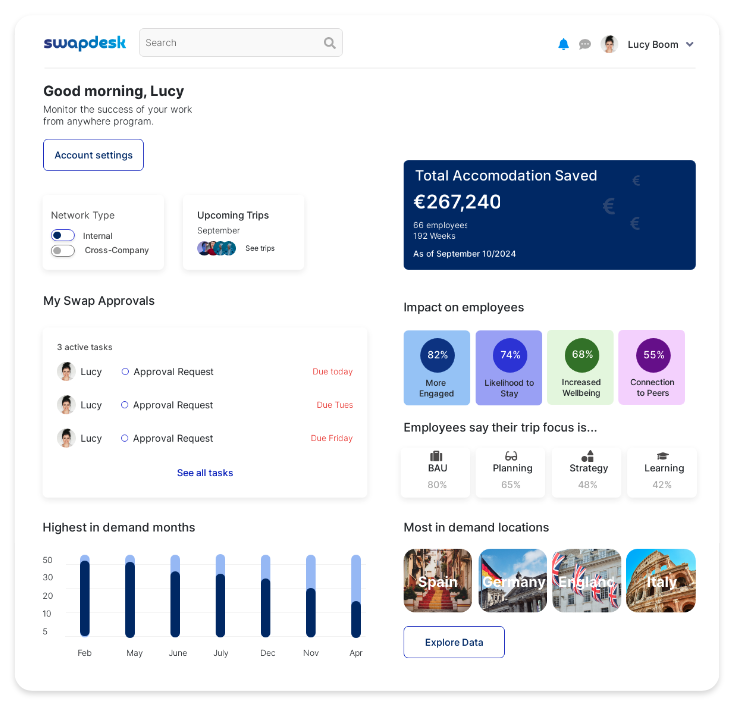Click the Nov demand bar
Image resolution: width=737 pixels, height=706 pixels.
(311, 596)
